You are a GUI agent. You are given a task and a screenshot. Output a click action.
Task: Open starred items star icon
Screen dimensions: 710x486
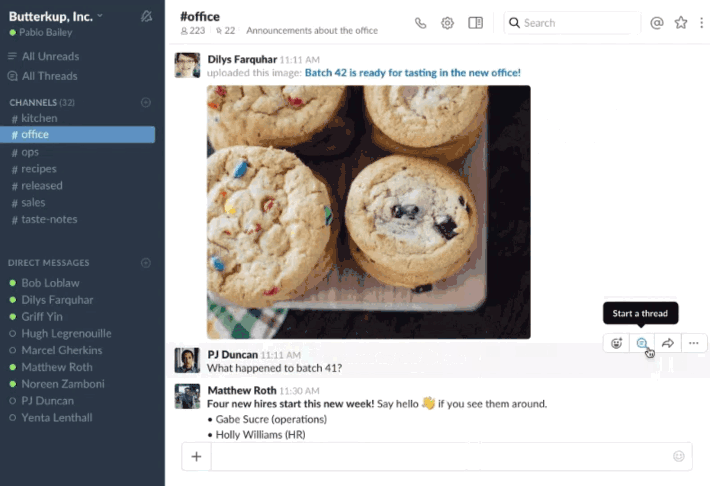681,23
